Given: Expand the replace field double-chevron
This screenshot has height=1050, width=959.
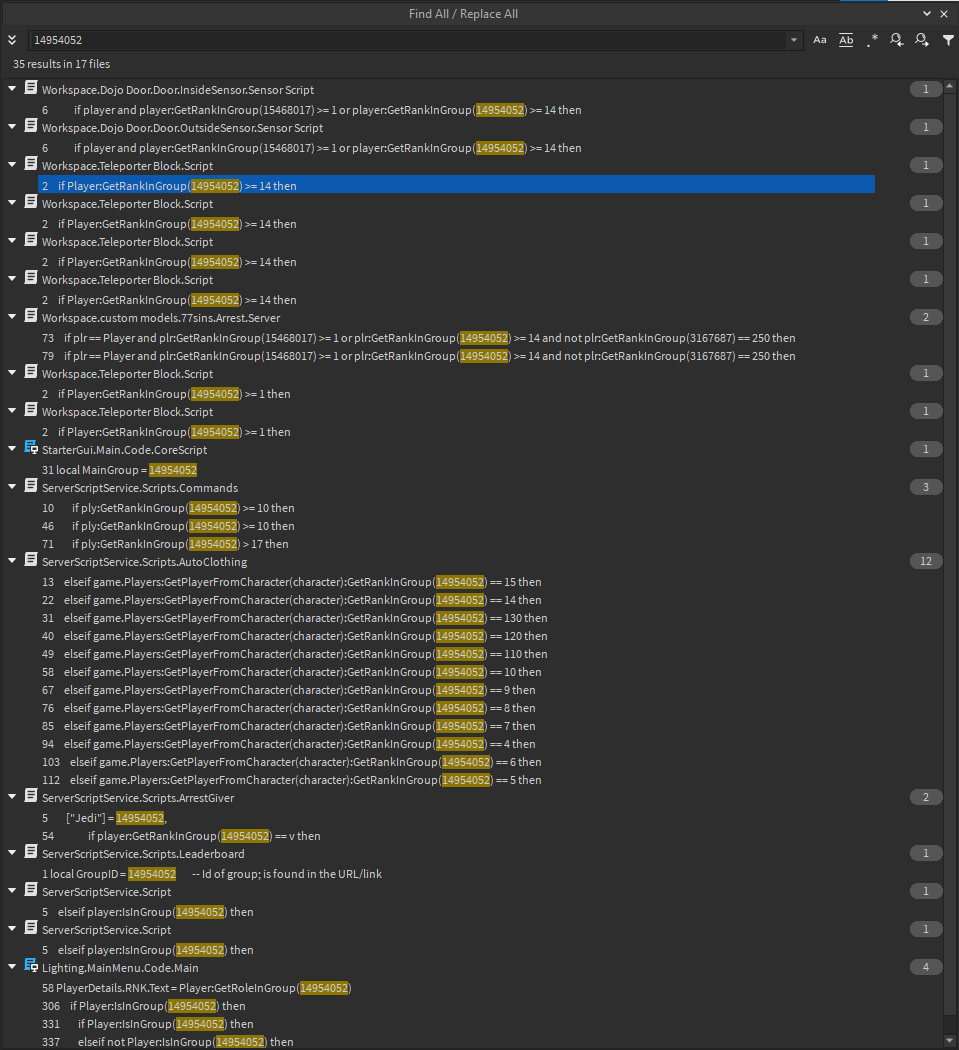Looking at the screenshot, I should [x=12, y=40].
